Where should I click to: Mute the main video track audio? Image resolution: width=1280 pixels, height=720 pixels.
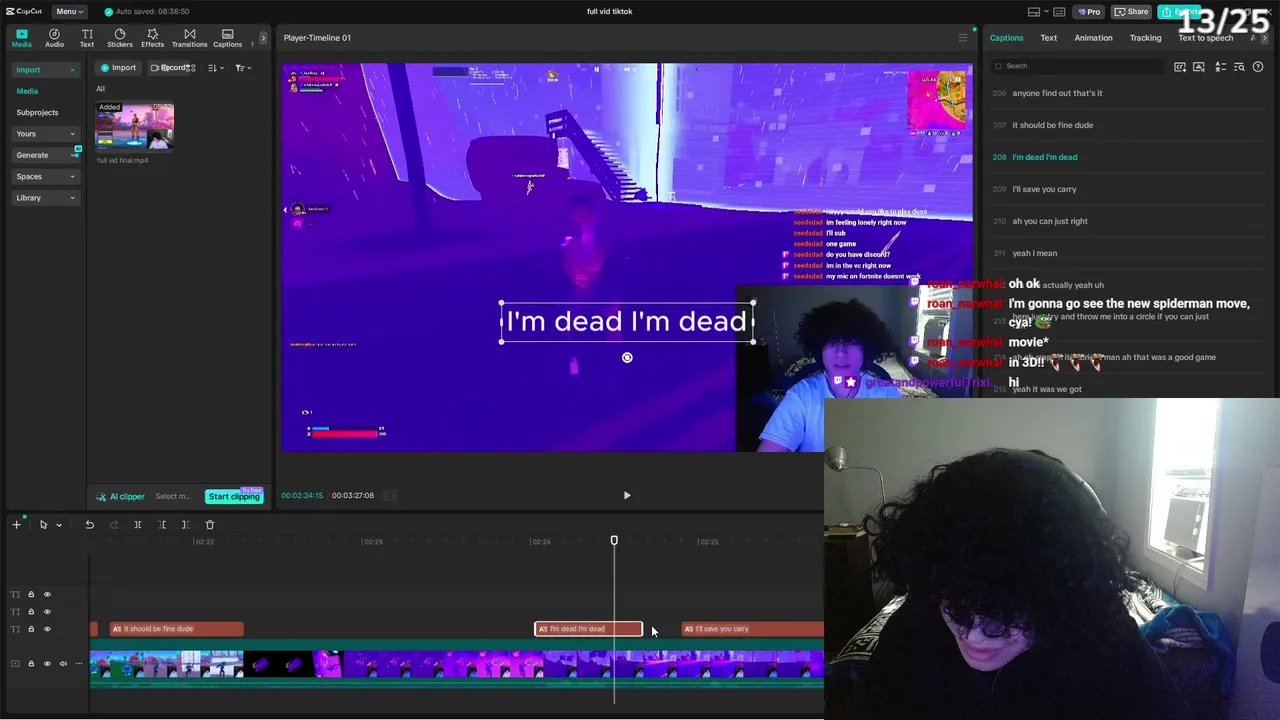tap(63, 663)
